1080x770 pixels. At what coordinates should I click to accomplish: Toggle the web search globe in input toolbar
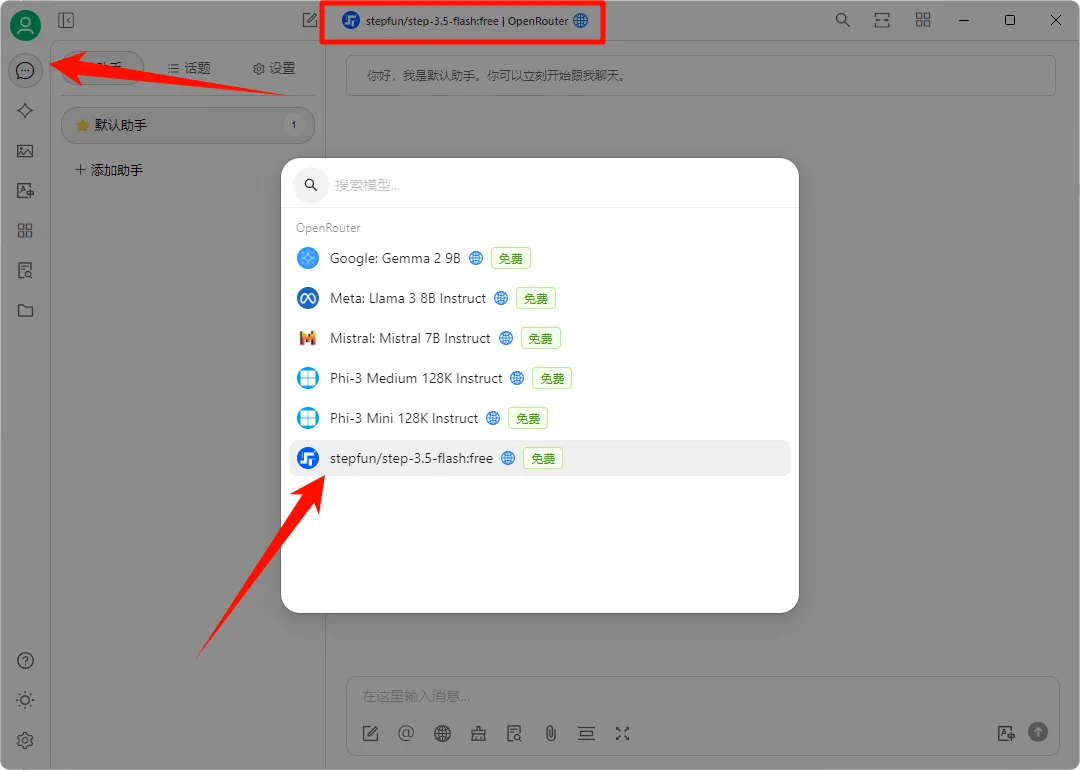coord(442,733)
